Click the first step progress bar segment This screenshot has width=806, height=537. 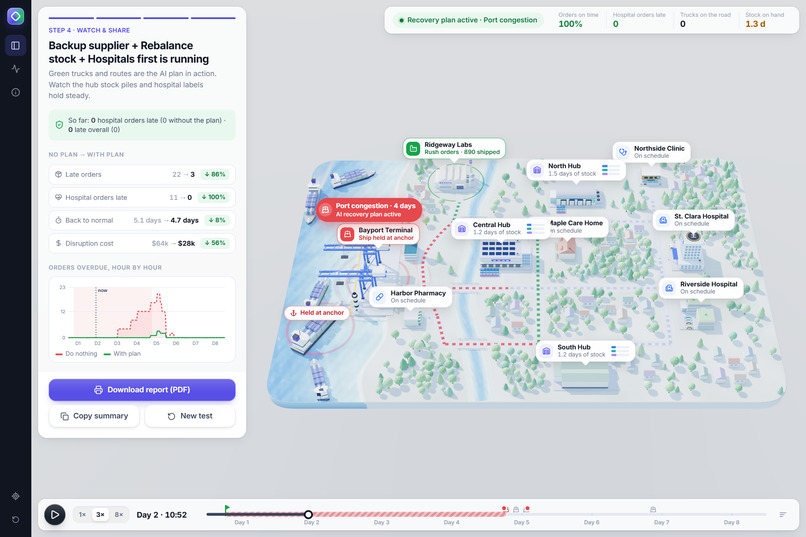[x=71, y=18]
